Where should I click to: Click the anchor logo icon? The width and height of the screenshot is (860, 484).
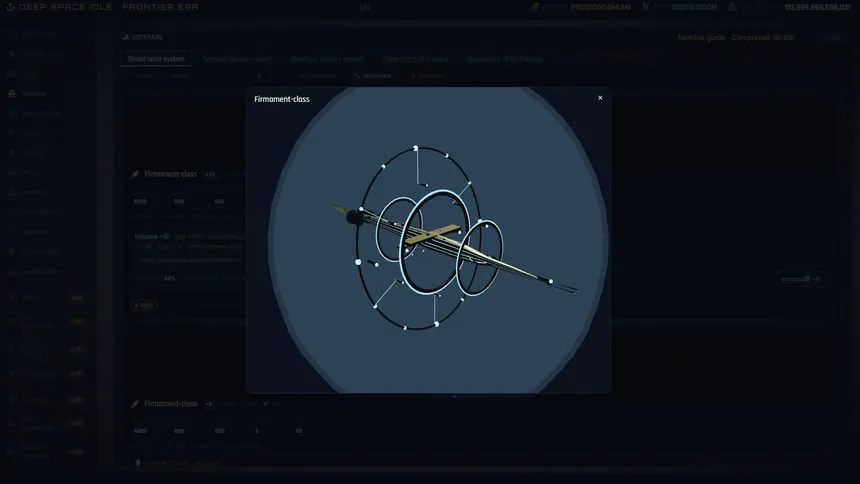click(10, 7)
